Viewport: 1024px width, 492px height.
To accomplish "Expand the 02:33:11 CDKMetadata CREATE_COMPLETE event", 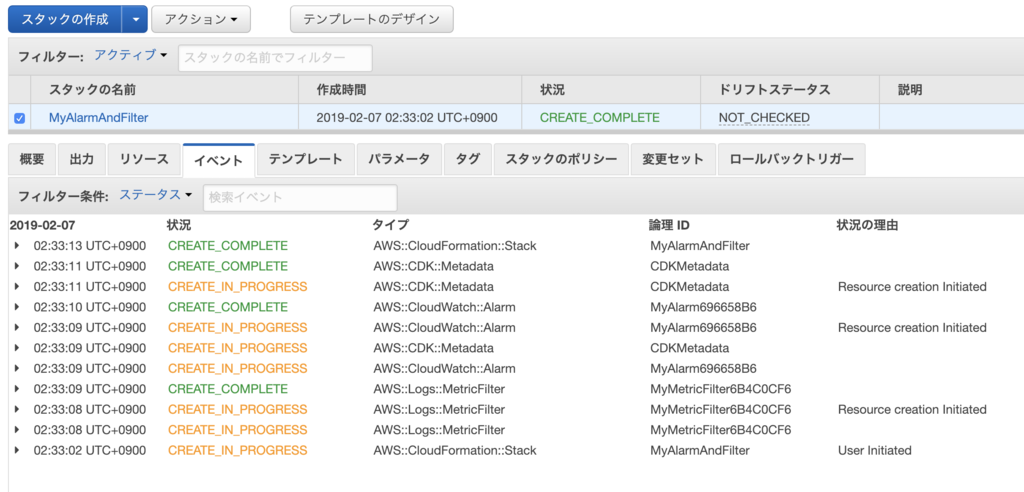I will point(16,267).
